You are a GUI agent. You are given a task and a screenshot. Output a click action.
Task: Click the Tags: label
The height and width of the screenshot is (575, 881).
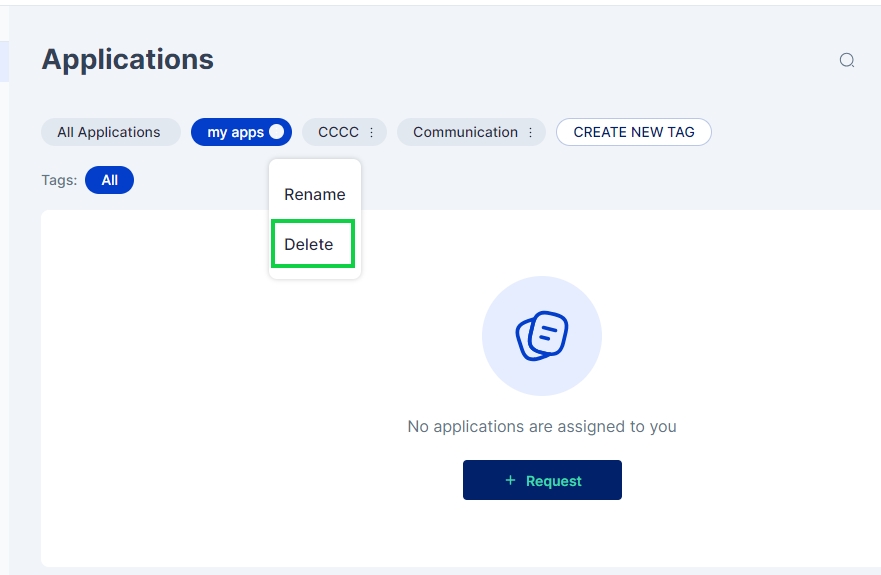point(59,180)
